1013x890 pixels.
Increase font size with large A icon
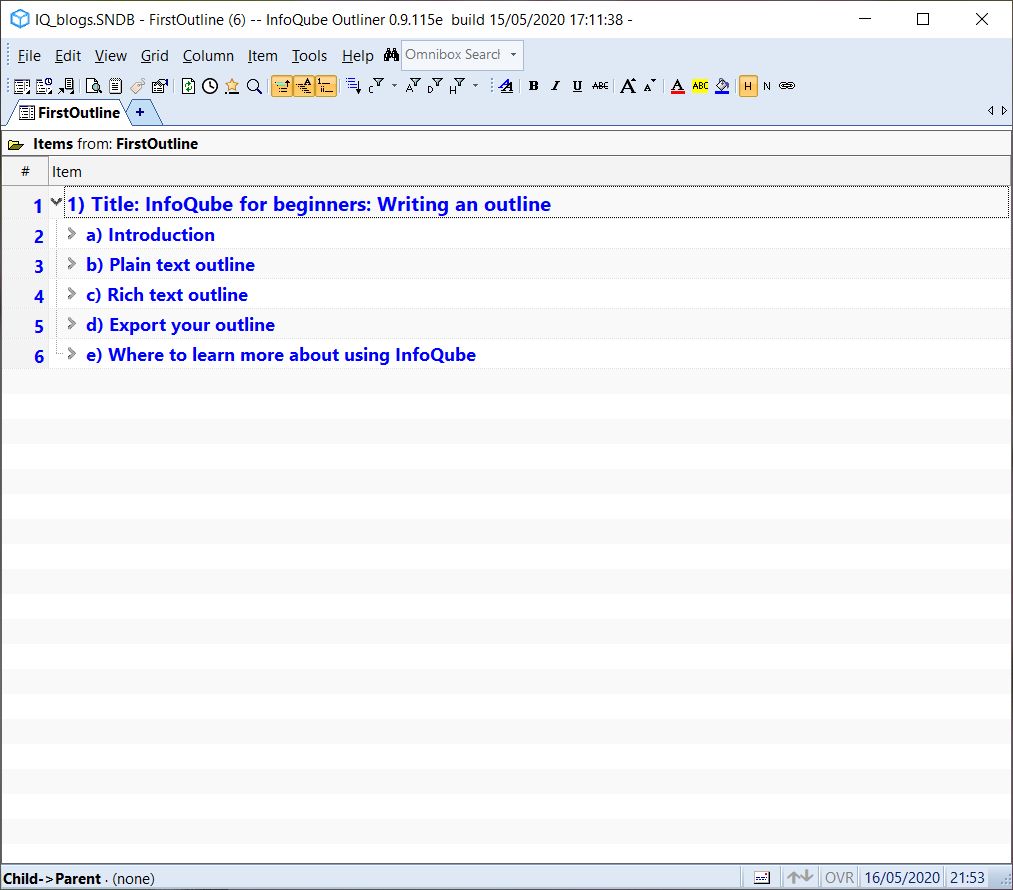(628, 86)
